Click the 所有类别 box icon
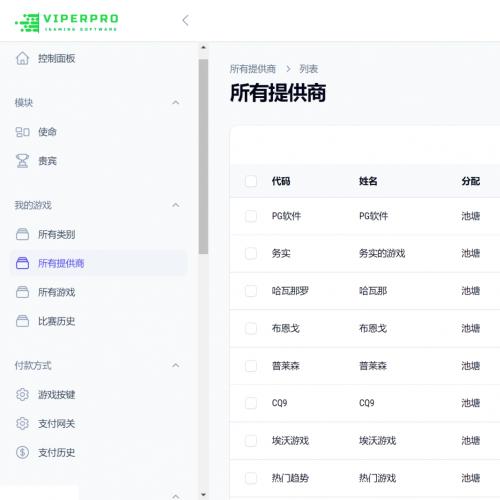Screen dimensions: 500x500 point(22,234)
